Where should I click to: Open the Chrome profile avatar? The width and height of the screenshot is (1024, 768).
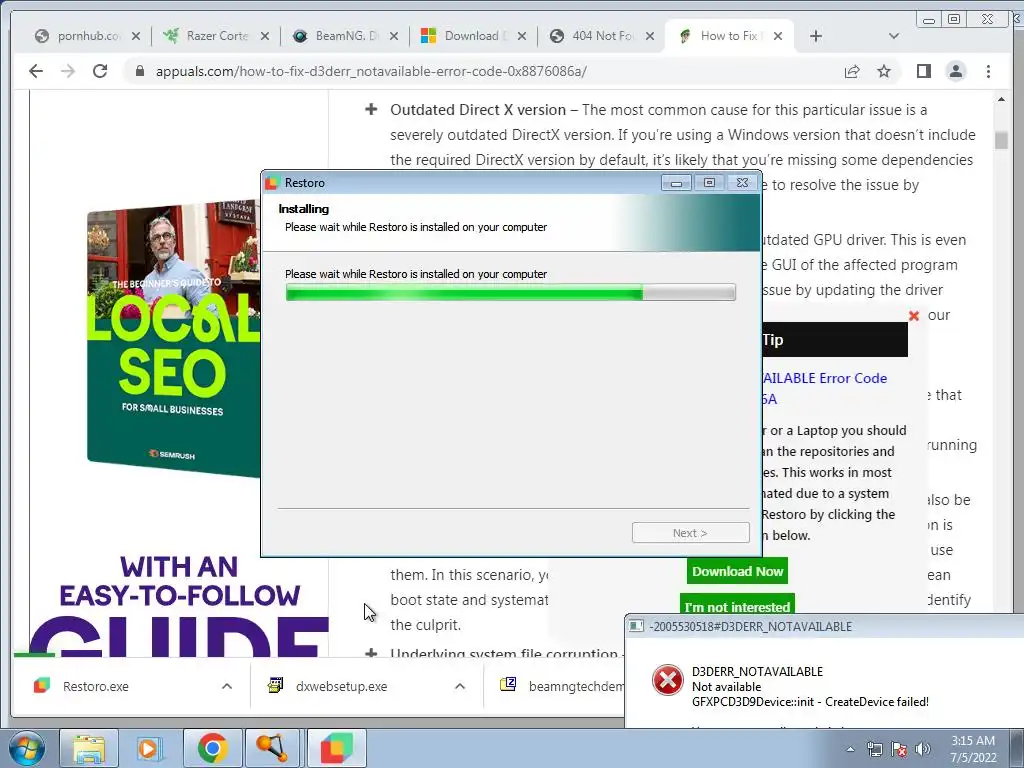pyautogui.click(x=955, y=71)
